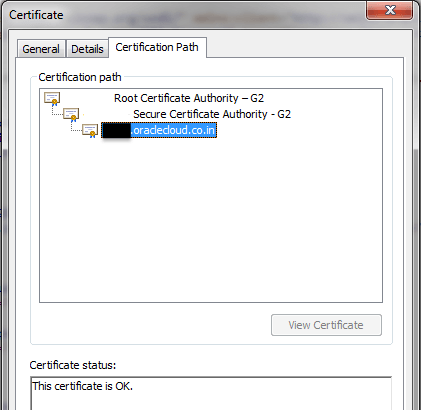Click the 'This certificate is OK.' status text
This screenshot has width=421, height=410.
(83, 386)
